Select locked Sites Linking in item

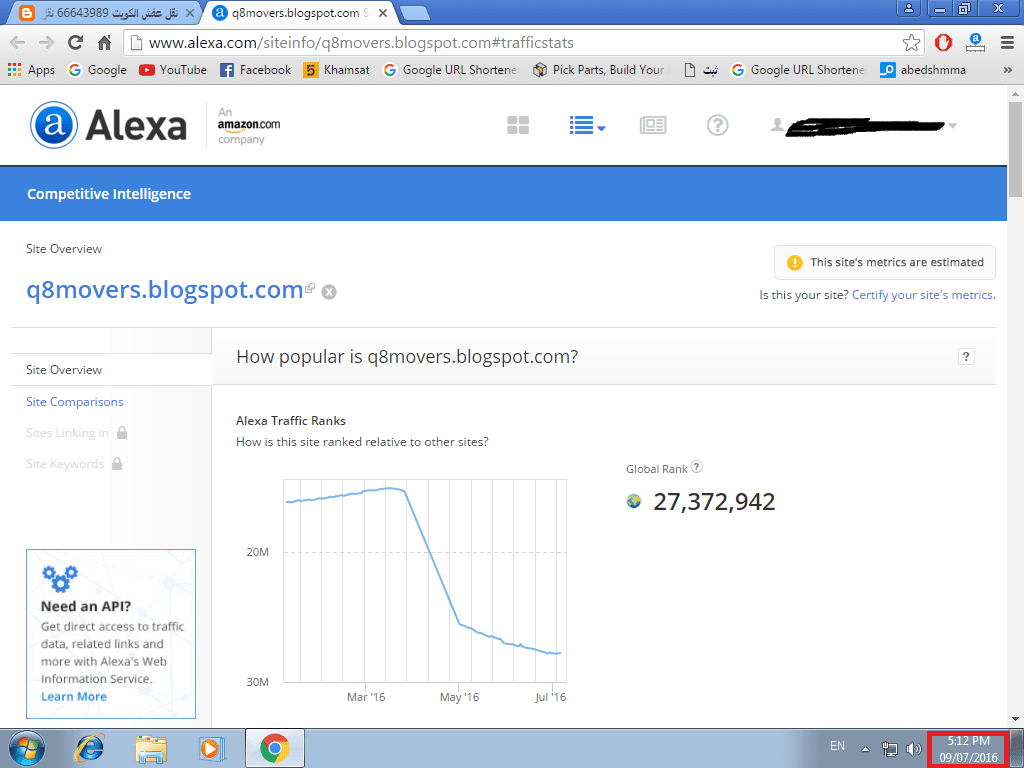(x=76, y=433)
